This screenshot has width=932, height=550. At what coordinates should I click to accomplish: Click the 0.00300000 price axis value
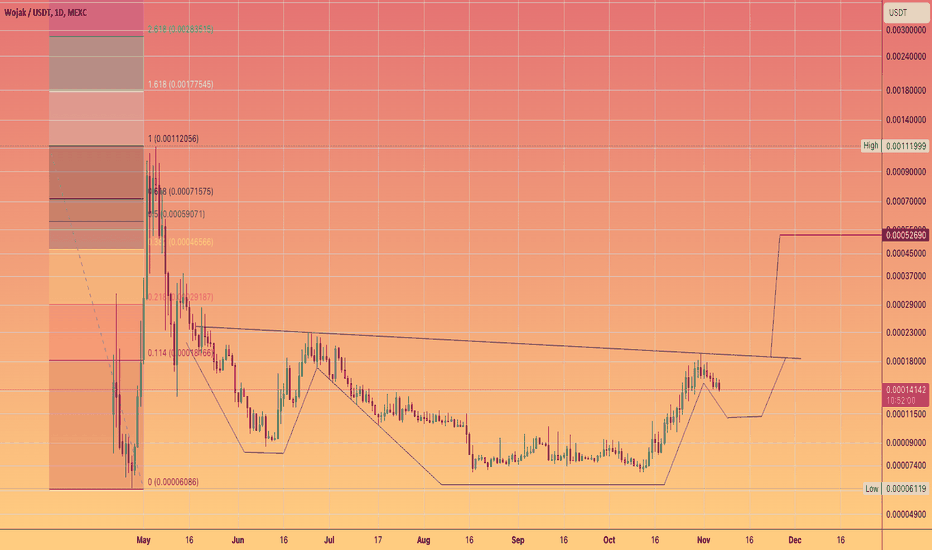pyautogui.click(x=906, y=30)
